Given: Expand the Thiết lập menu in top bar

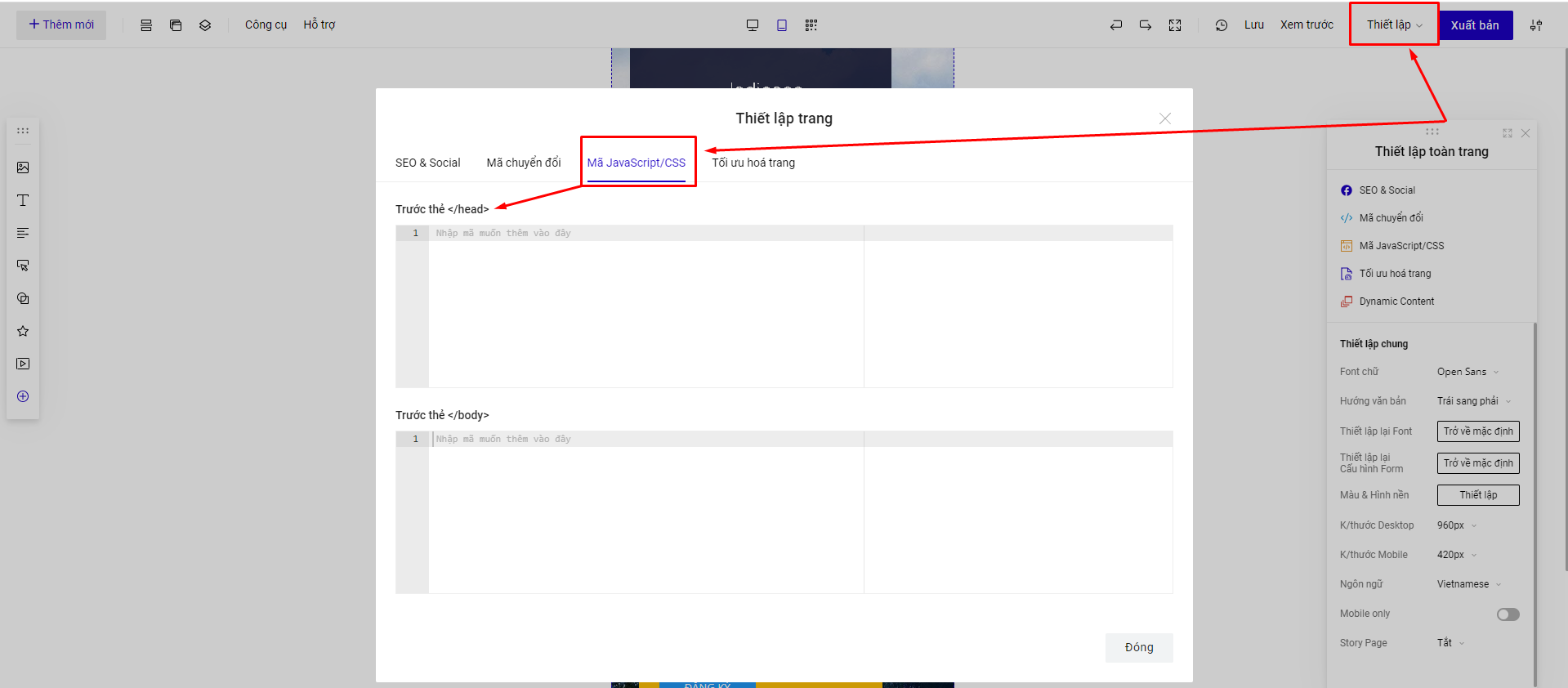Looking at the screenshot, I should (x=1394, y=25).
